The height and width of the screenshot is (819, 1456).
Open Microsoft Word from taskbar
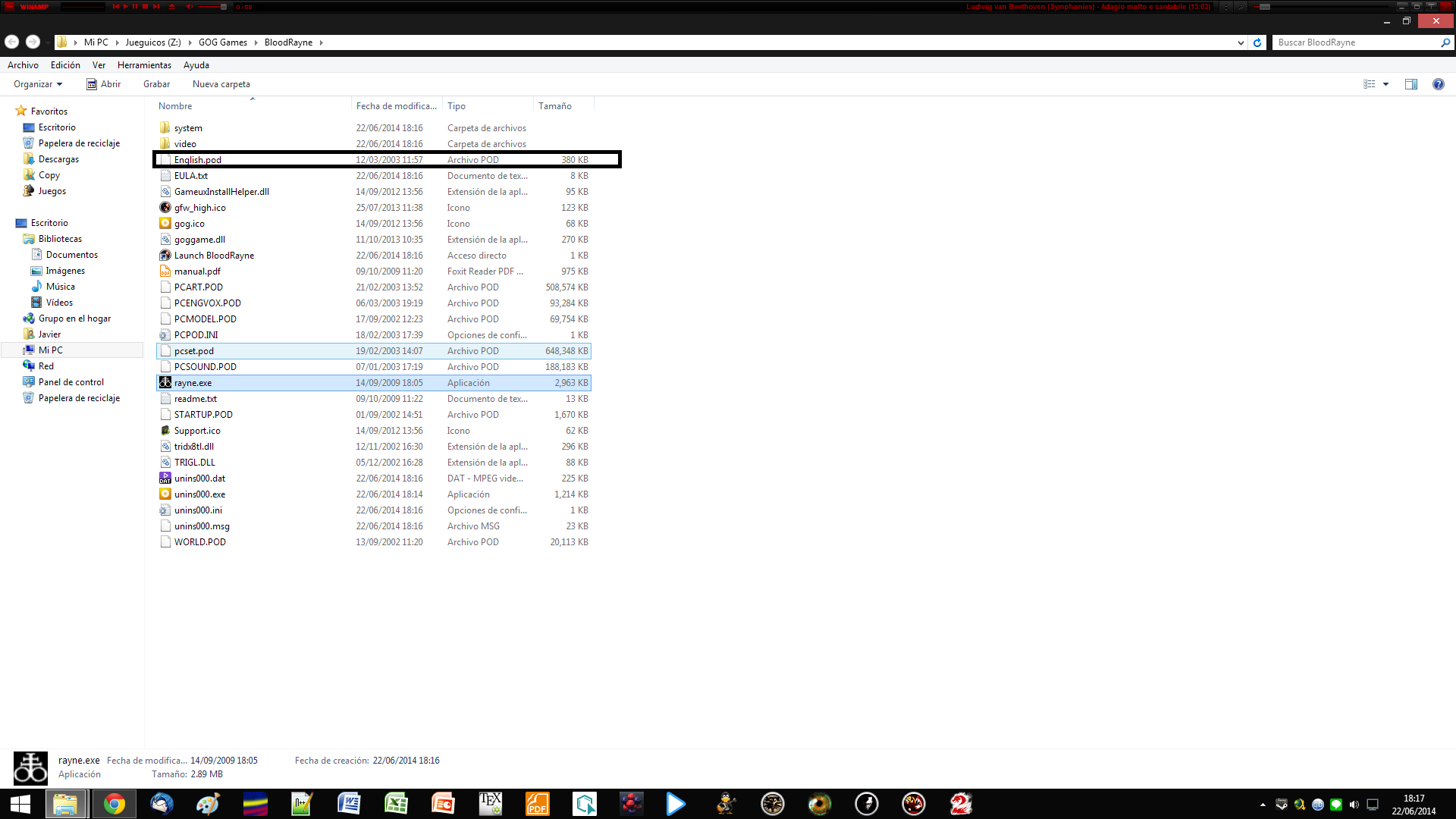(349, 804)
